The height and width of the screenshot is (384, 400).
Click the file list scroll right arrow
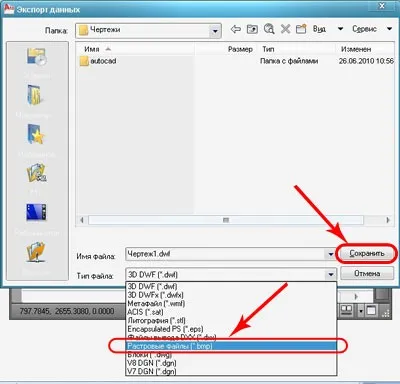pos(388,220)
